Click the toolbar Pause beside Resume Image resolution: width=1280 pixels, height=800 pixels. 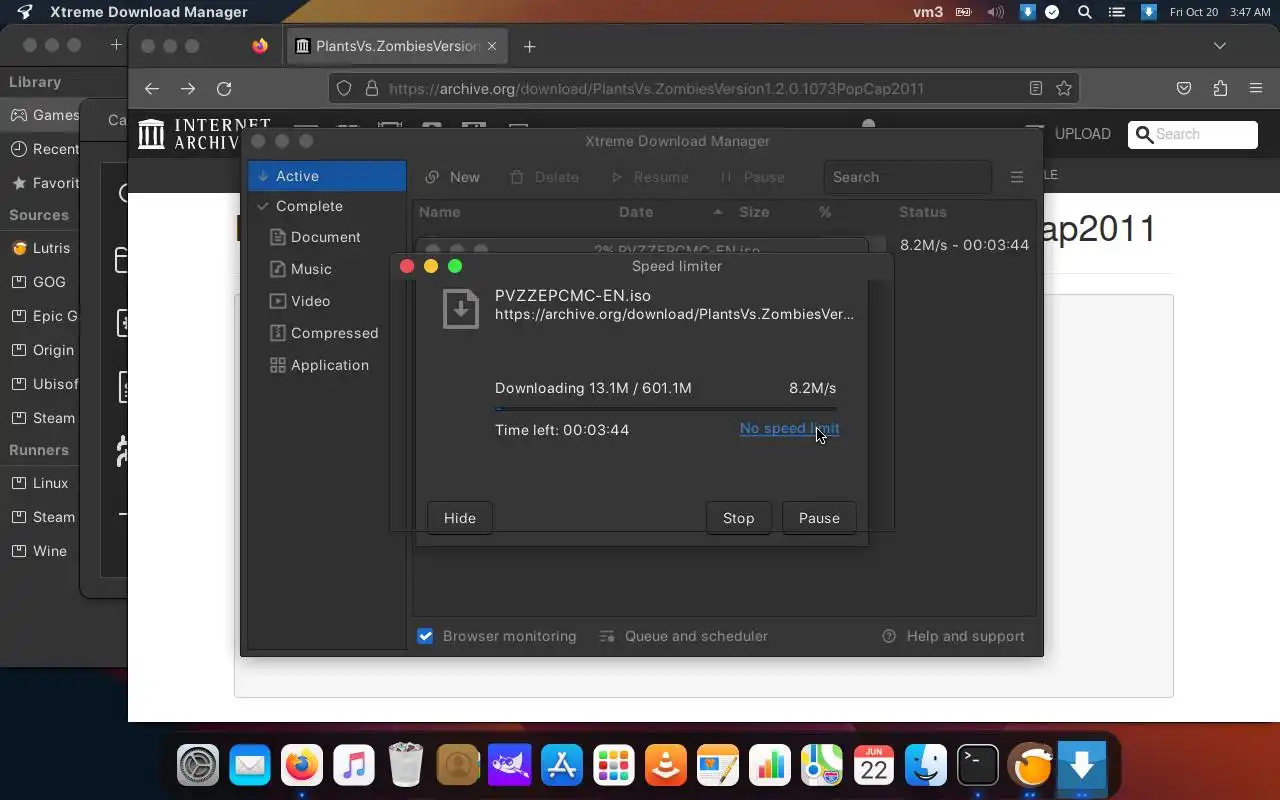pos(752,177)
